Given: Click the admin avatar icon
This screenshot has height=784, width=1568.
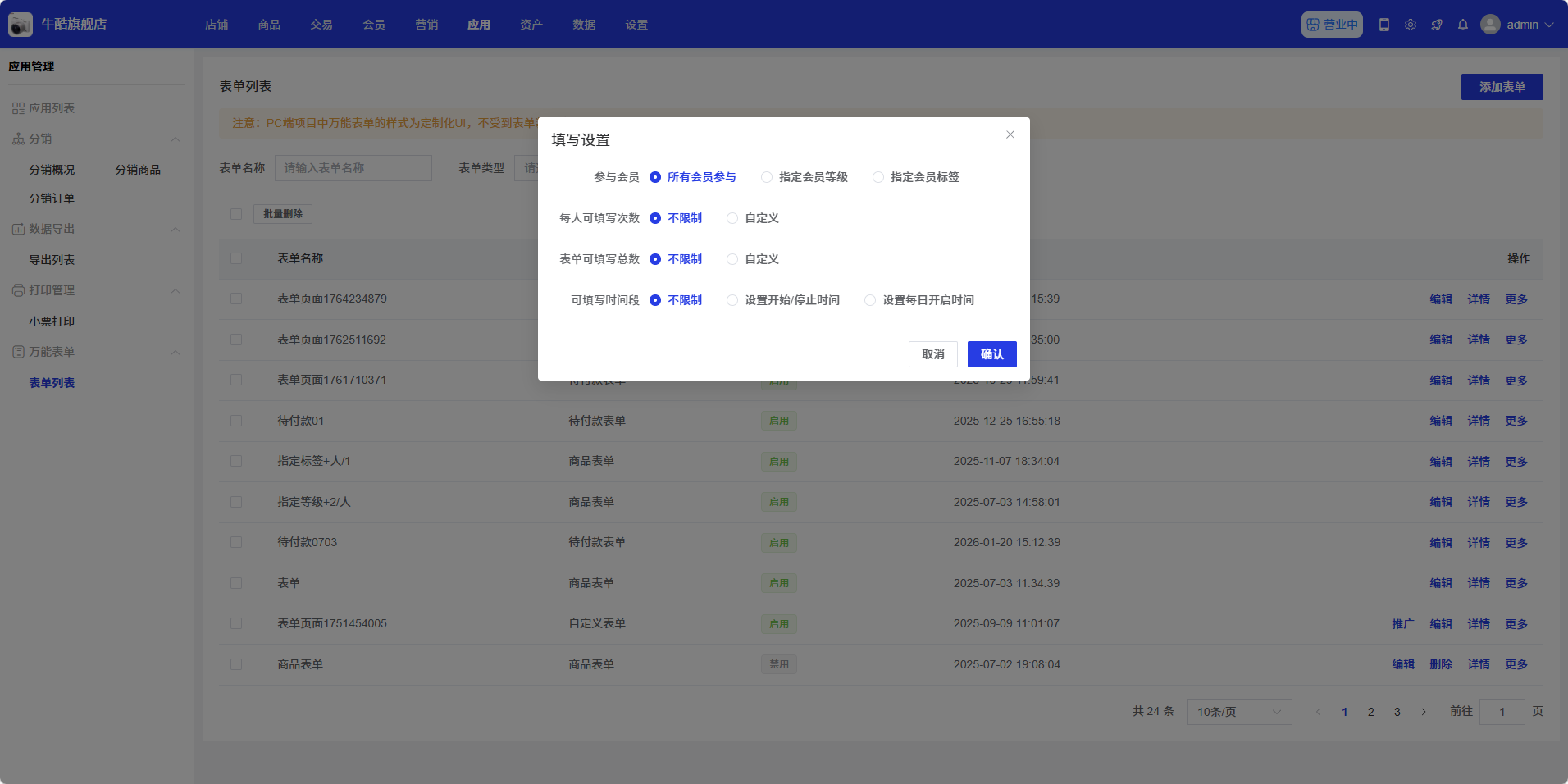Looking at the screenshot, I should tap(1490, 25).
